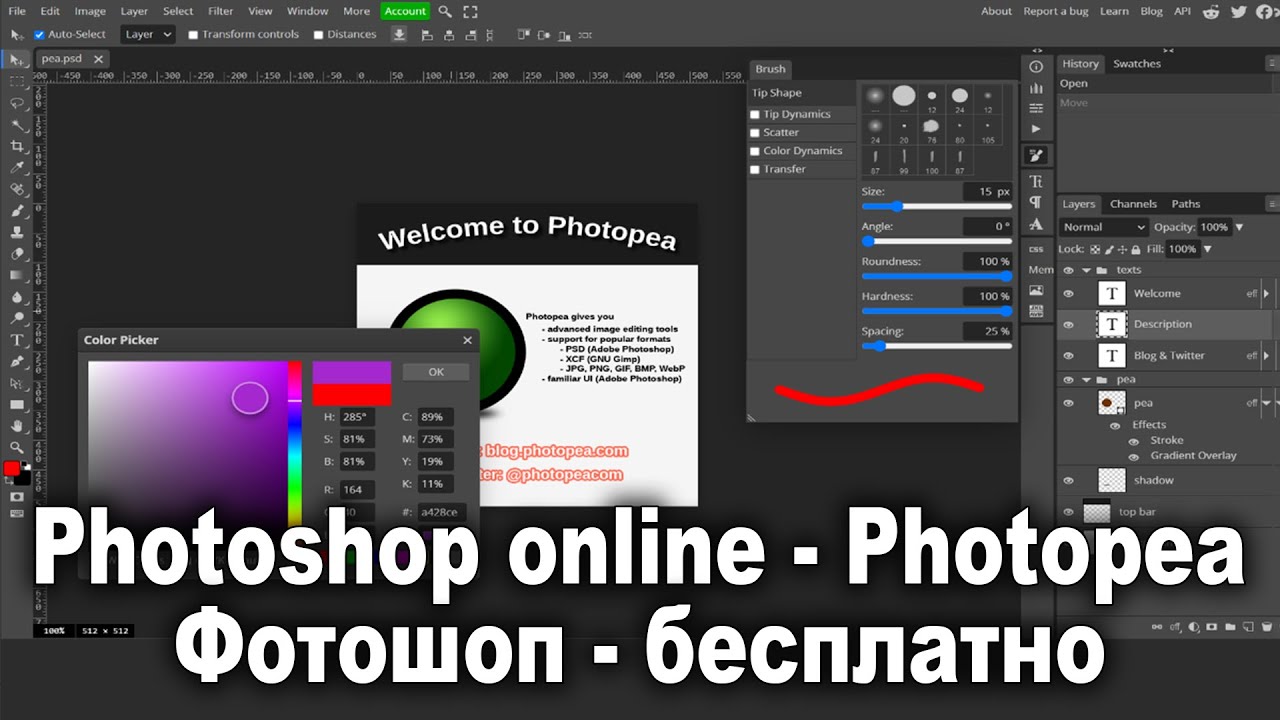Select the Pen tool
The image size is (1280, 720).
[x=17, y=361]
